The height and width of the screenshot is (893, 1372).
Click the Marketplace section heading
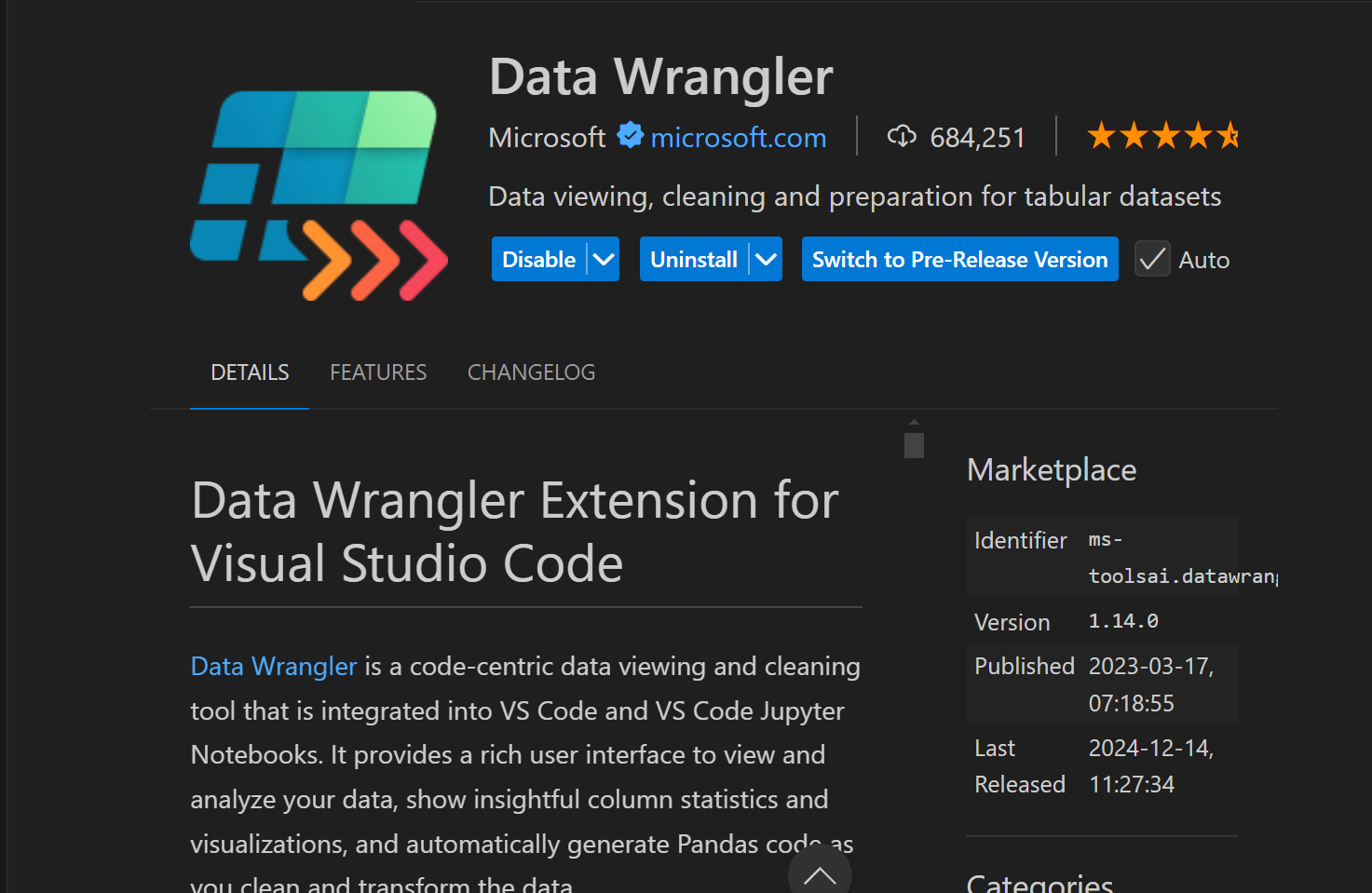tap(1052, 470)
